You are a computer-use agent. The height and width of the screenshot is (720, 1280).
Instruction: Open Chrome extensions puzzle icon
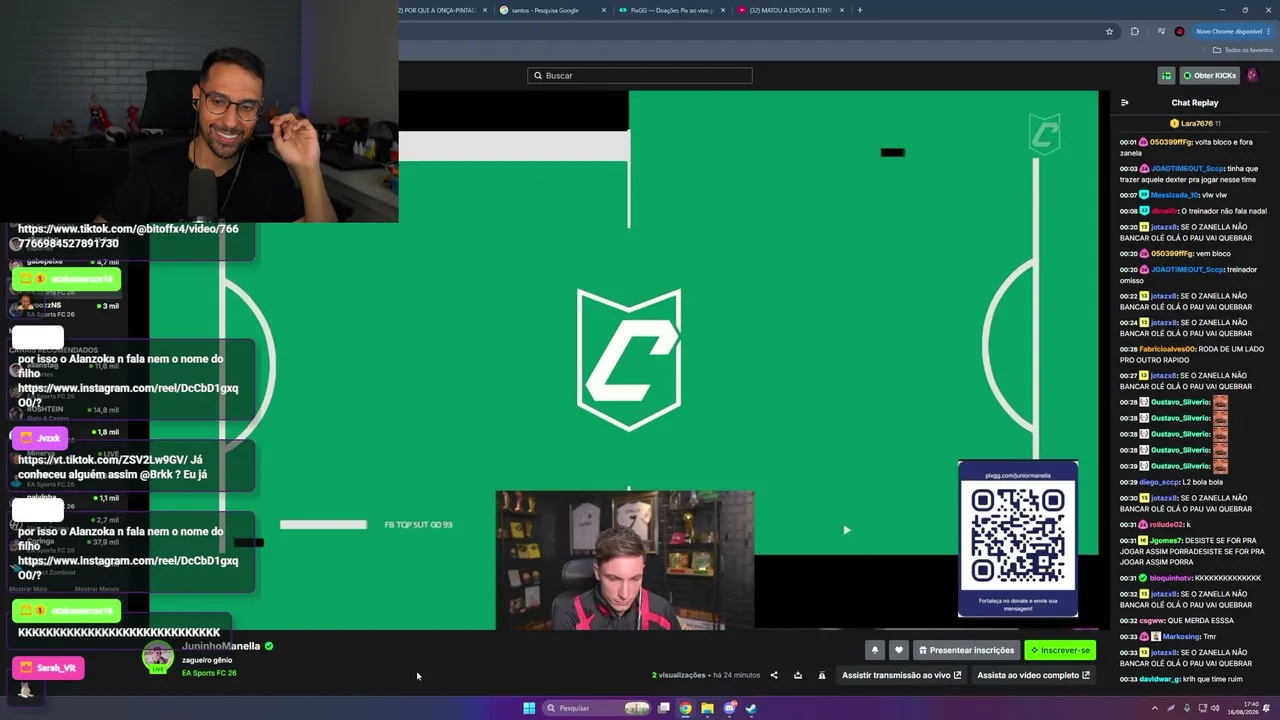[x=1135, y=31]
